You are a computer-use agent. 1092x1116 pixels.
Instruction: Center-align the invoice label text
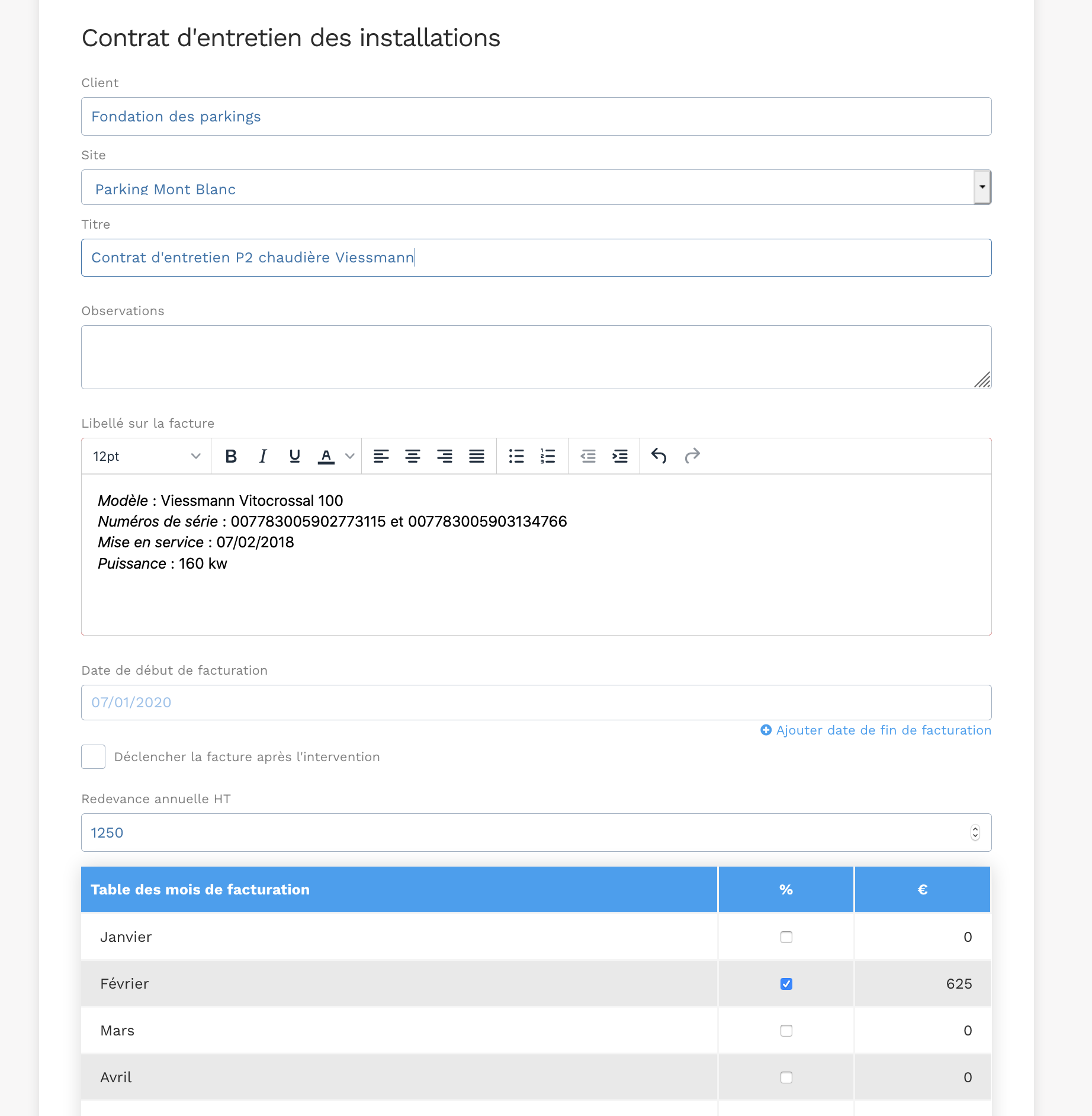pyautogui.click(x=413, y=456)
